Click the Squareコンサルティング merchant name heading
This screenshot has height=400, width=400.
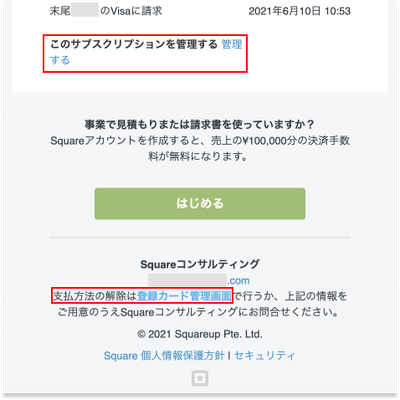coord(200,264)
